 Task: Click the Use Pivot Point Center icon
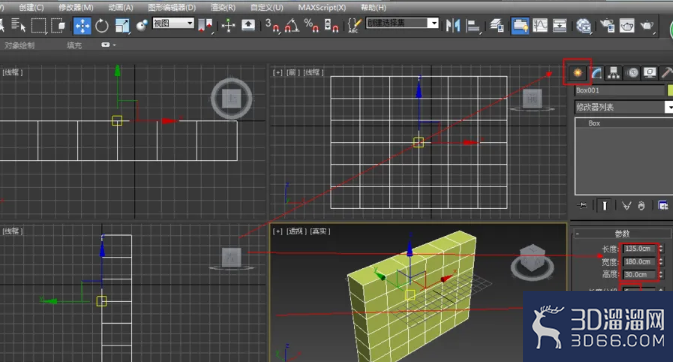coord(205,25)
